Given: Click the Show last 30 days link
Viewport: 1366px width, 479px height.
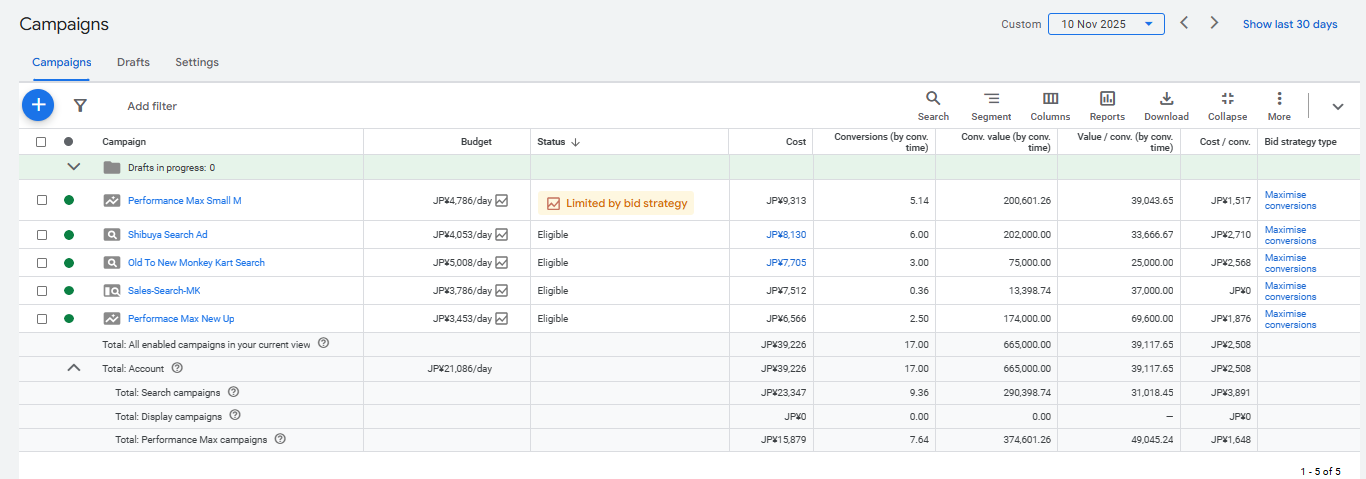Looking at the screenshot, I should (x=1289, y=24).
